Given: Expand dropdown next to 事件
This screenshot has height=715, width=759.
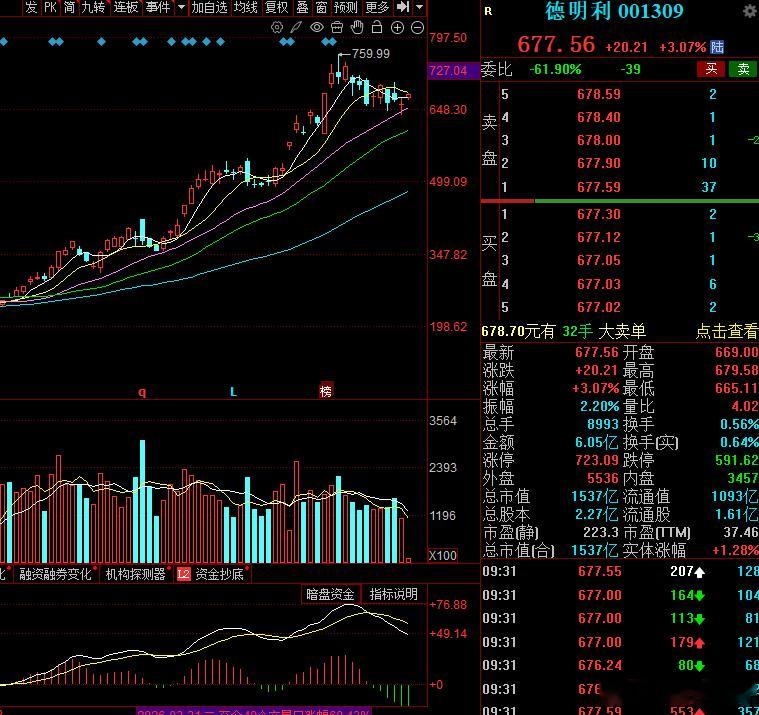Looking at the screenshot, I should coord(182,7).
